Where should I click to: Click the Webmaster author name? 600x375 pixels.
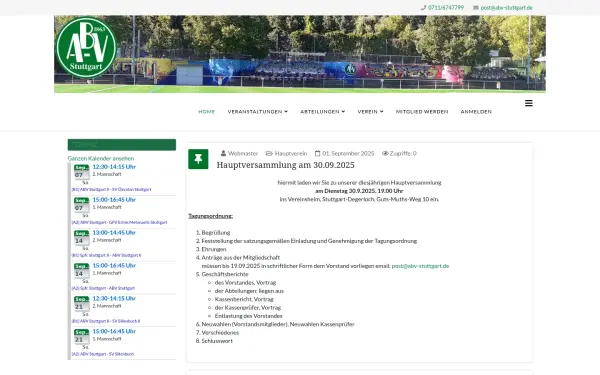tap(243, 153)
